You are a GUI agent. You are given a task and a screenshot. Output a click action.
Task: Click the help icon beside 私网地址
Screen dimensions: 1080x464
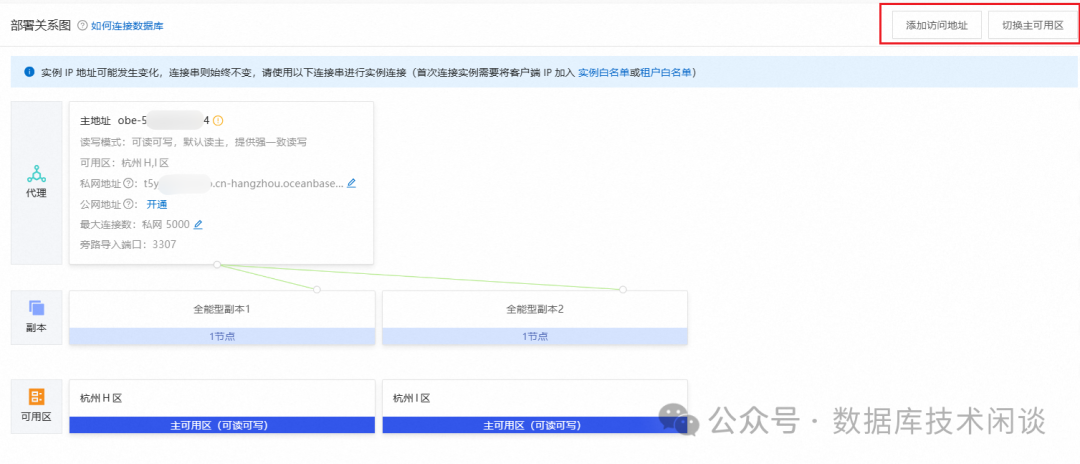tap(127, 184)
